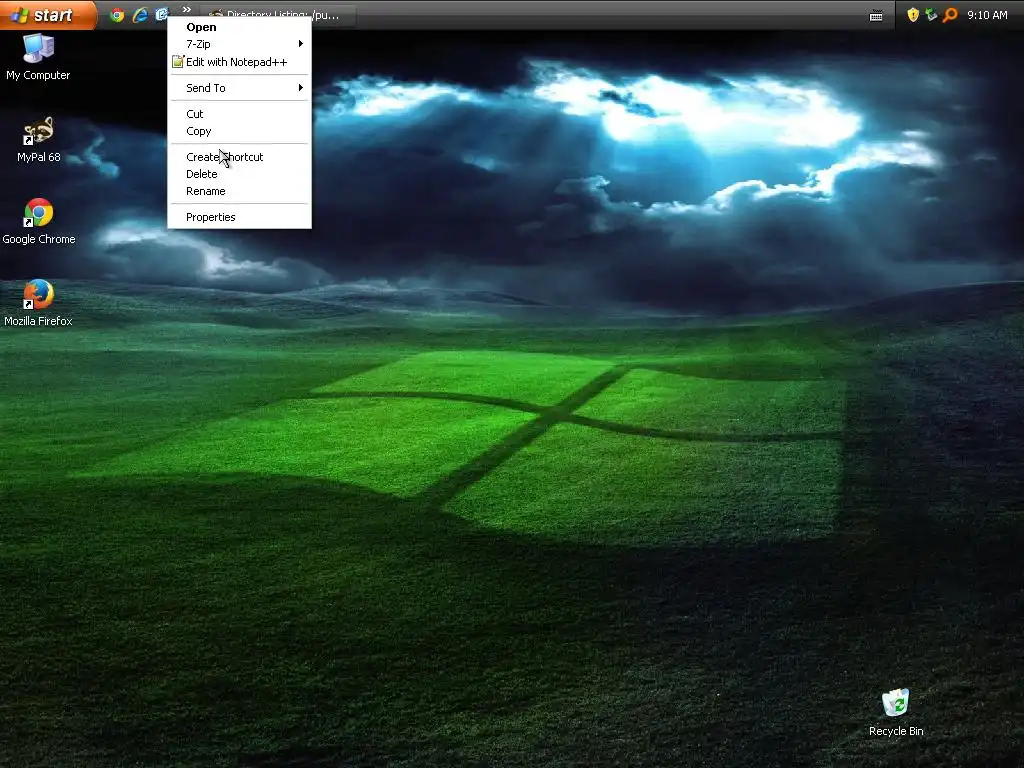The image size is (1024, 768).
Task: Open the yellow security shield tray icon
Action: [x=913, y=15]
